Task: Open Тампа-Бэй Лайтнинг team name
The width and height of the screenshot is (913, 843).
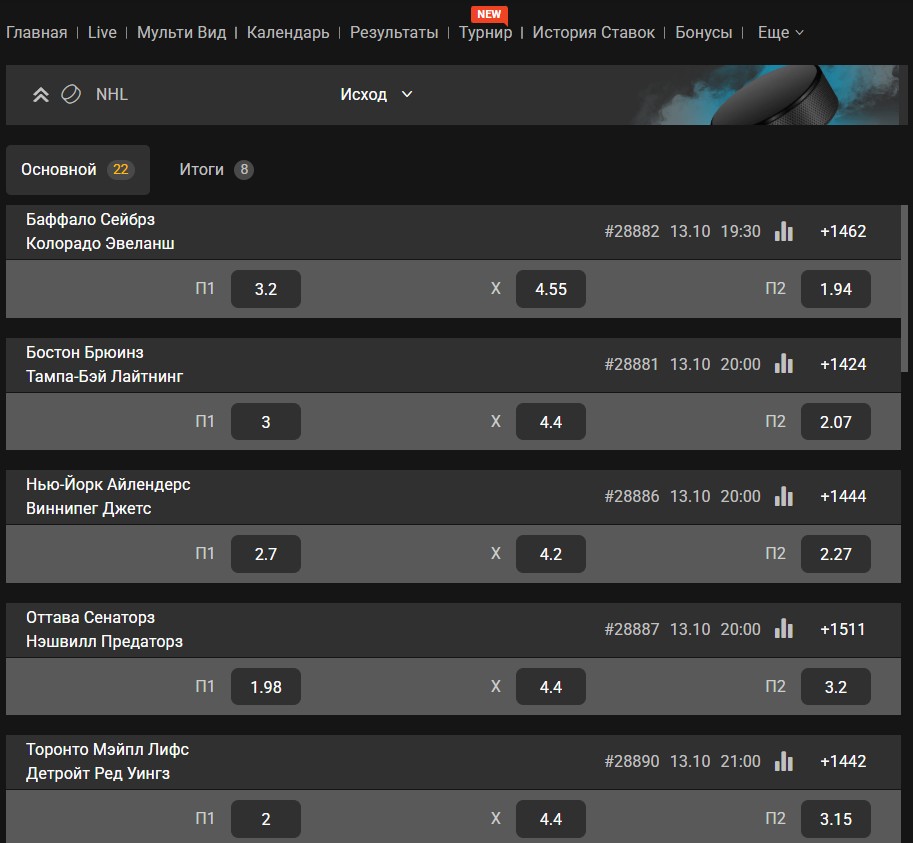Action: click(104, 376)
